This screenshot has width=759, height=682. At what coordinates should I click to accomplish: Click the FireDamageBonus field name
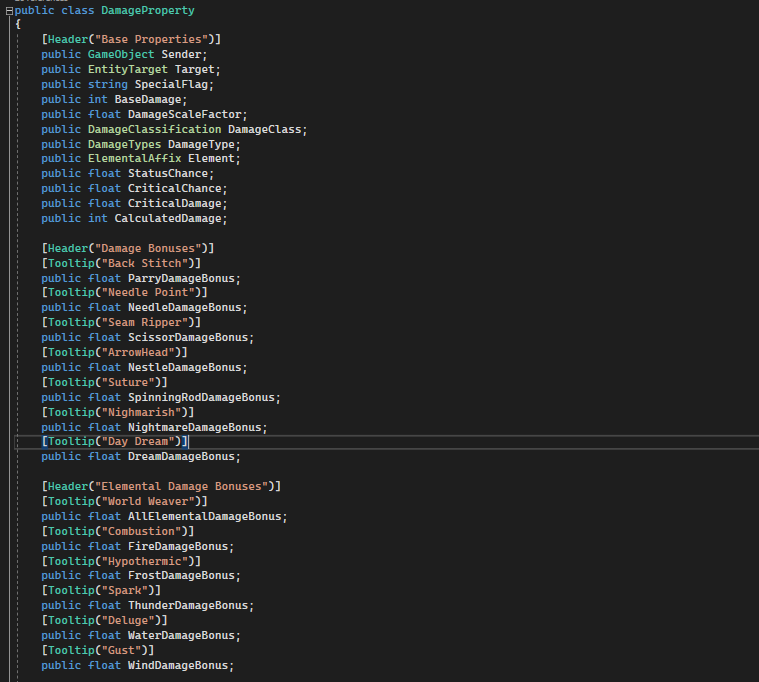click(x=178, y=546)
